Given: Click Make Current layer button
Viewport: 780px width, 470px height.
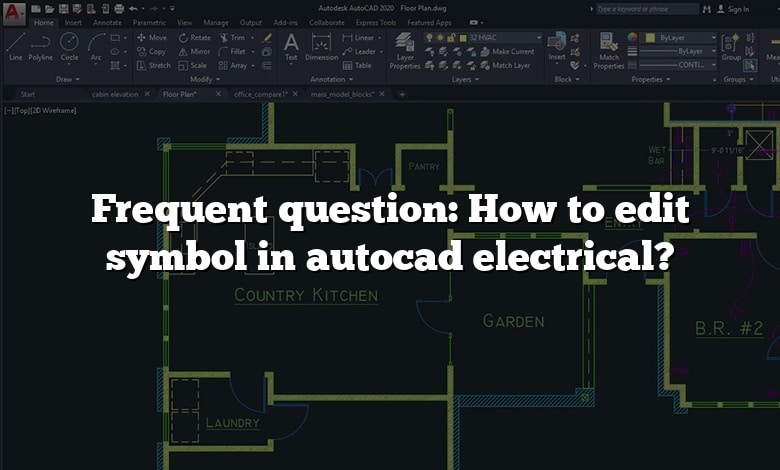Looking at the screenshot, I should pyautogui.click(x=507, y=51).
